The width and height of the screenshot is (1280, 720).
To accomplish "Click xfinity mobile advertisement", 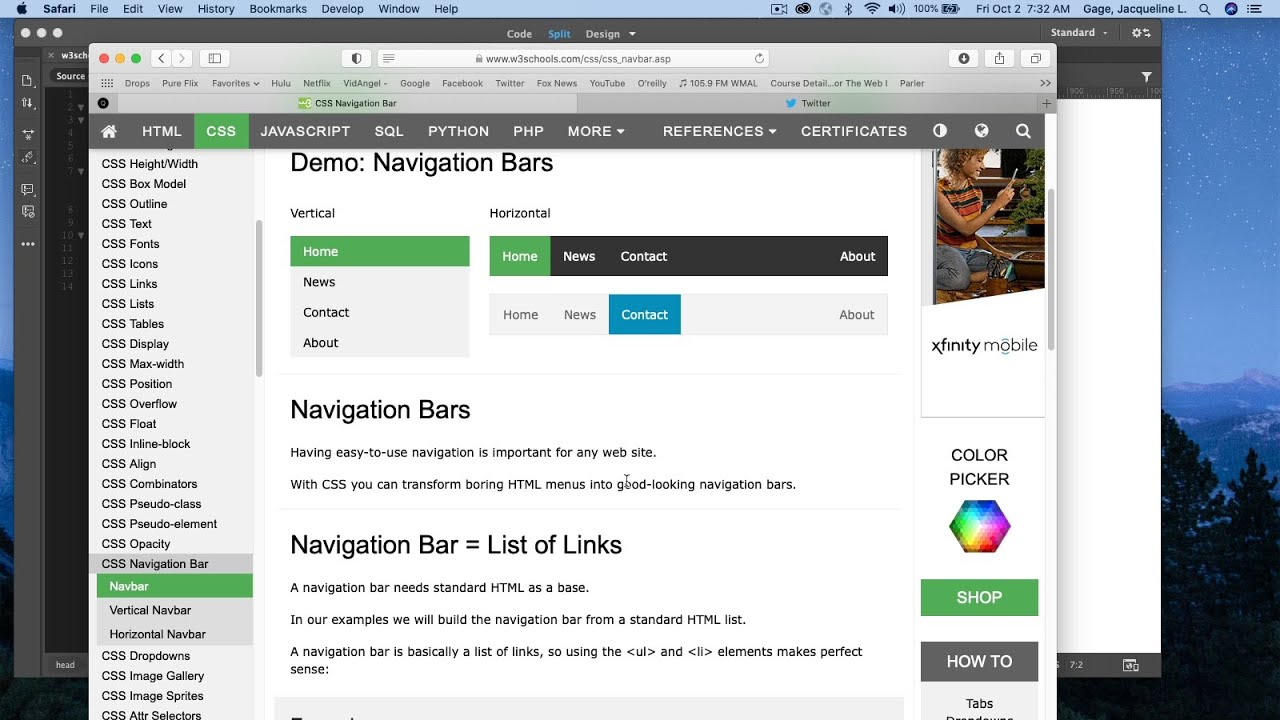I will [x=983, y=283].
